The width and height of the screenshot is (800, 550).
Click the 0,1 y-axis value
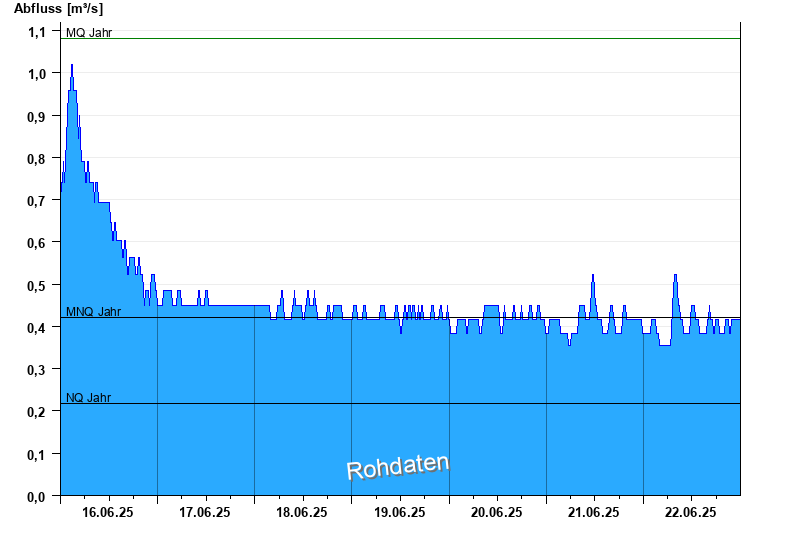[36, 455]
